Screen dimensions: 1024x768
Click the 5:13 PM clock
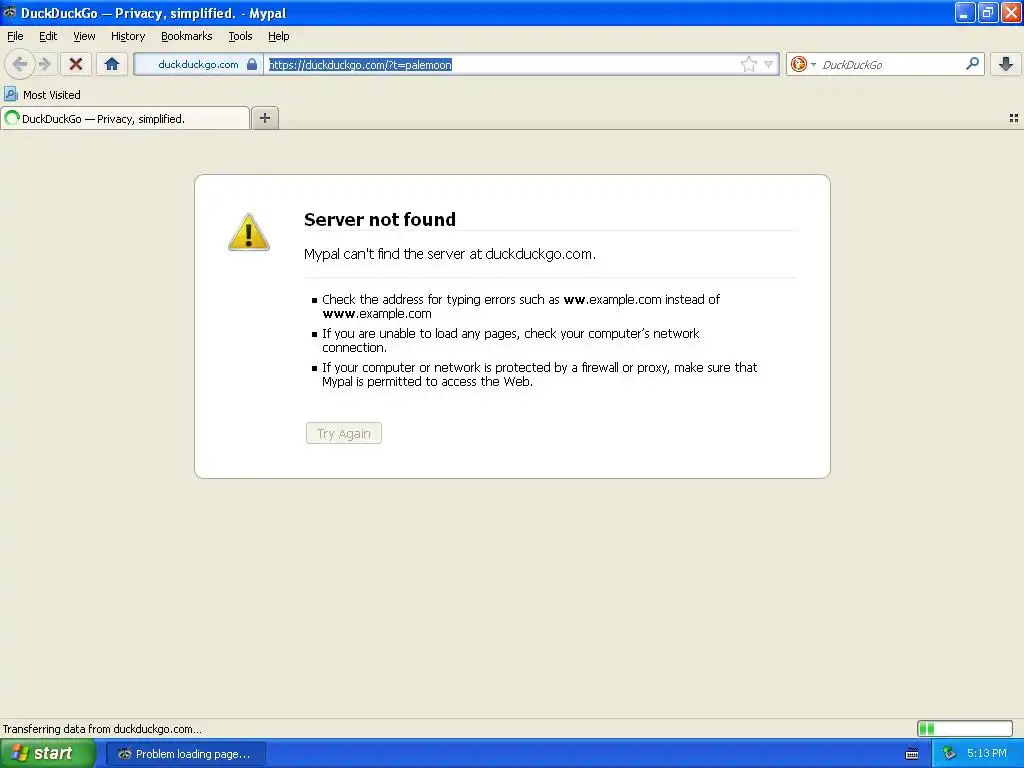point(986,753)
